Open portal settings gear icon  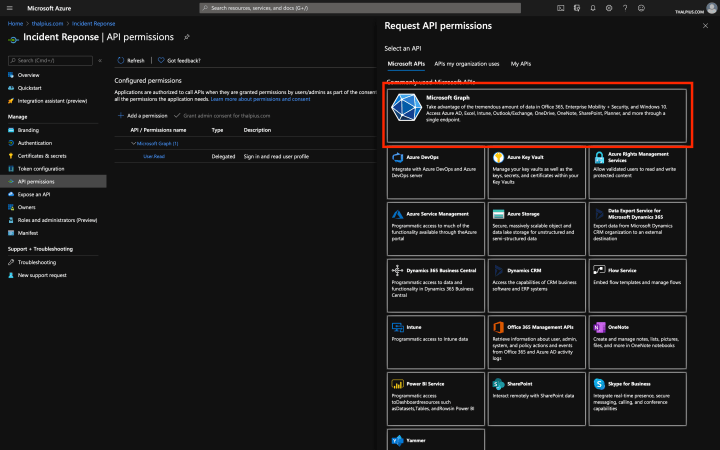click(x=608, y=8)
